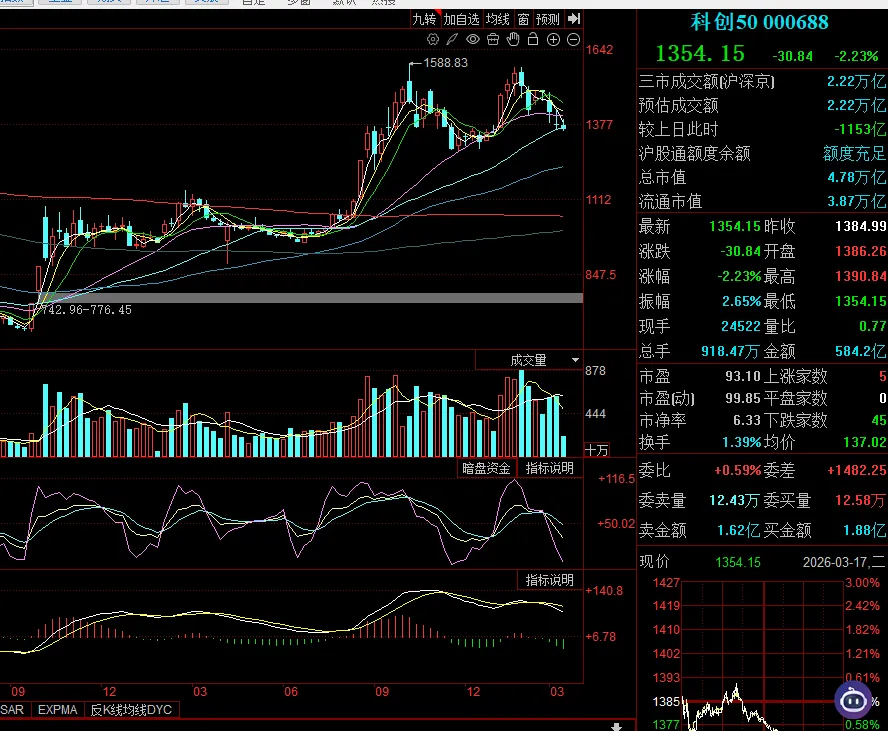Click the 市盈 93.10 value

tap(743, 376)
